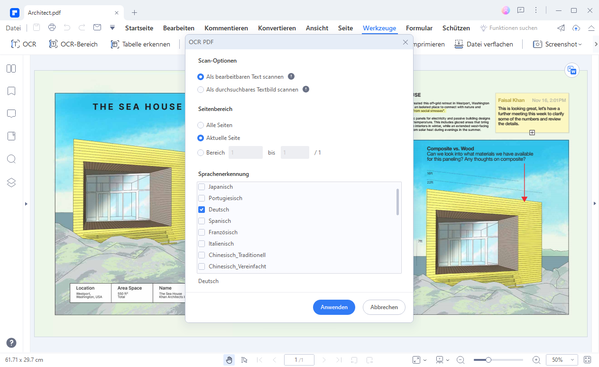Viewport: 599px width, 367px height.
Task: Check the Französisch language box
Action: pos(202,232)
